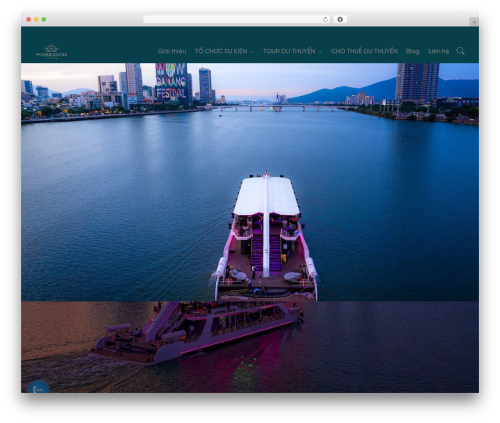Minimize window with yellow button
500x423 pixels.
(36, 19)
